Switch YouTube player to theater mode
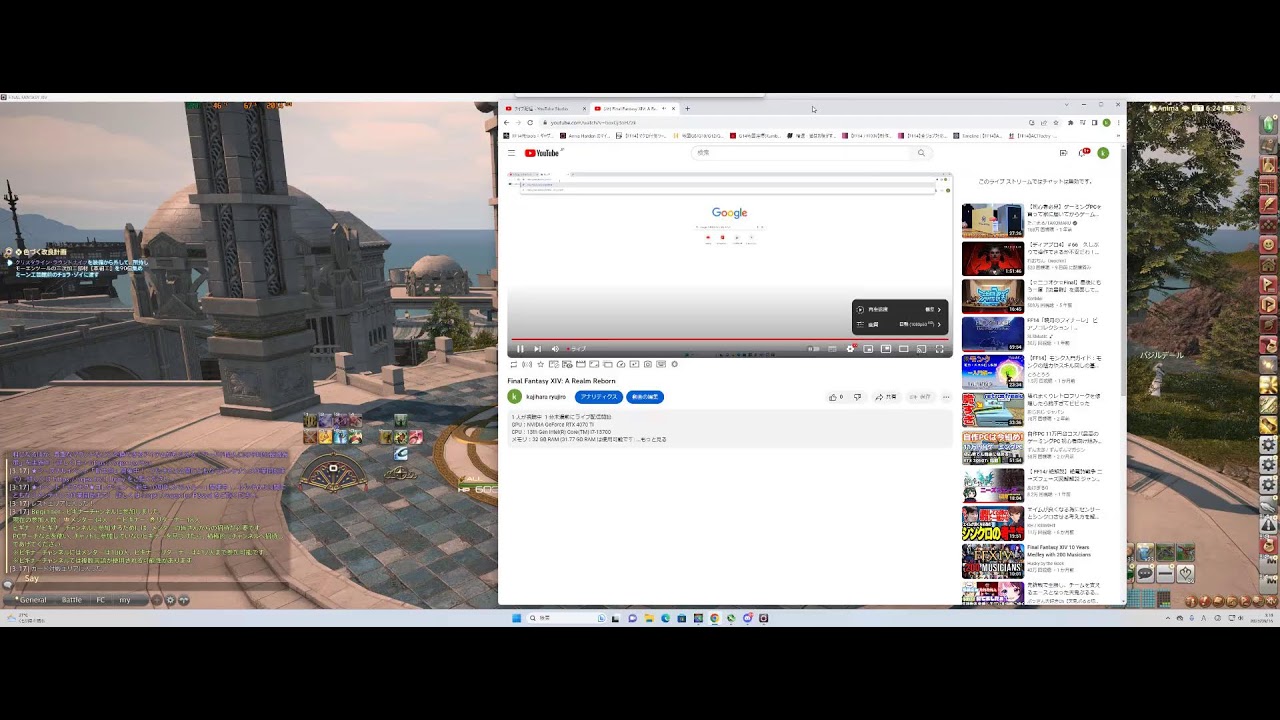 (x=903, y=349)
